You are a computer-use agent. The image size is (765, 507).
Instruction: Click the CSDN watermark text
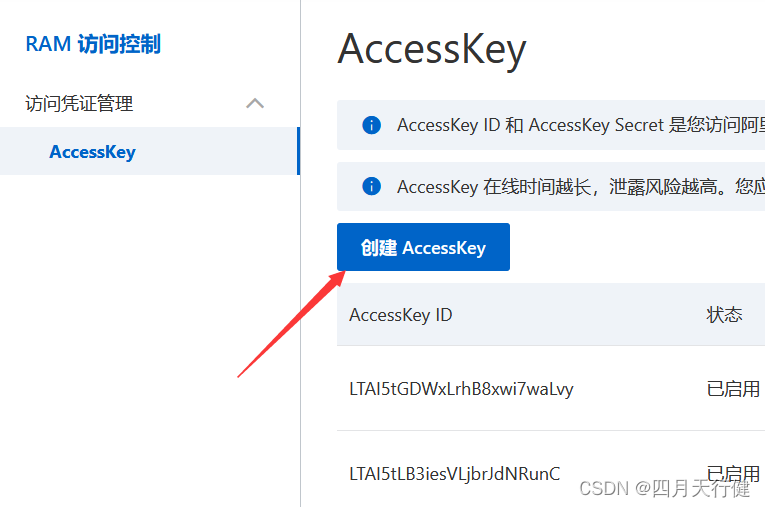tap(605, 489)
